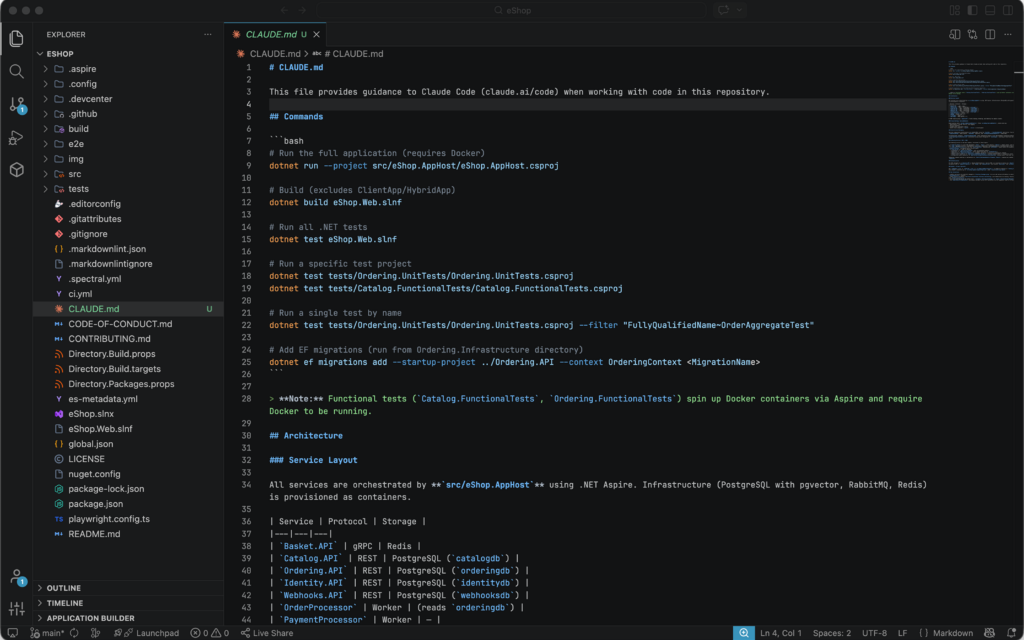Open the Source Control view
This screenshot has width=1024, height=640.
pyautogui.click(x=16, y=104)
